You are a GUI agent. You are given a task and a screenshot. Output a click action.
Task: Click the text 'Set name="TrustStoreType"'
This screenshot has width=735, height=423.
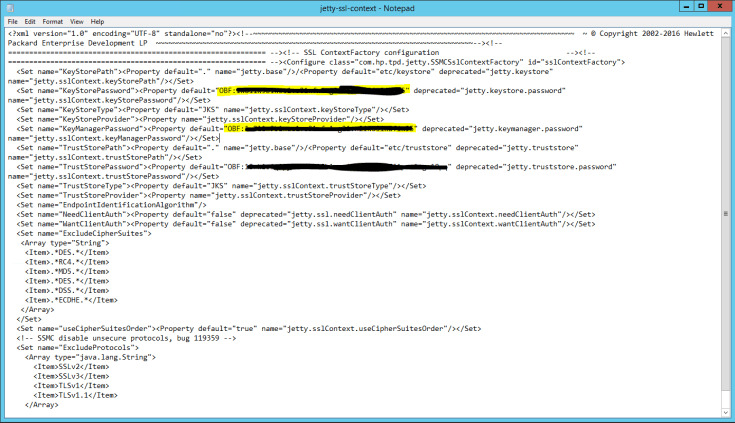coord(74,186)
